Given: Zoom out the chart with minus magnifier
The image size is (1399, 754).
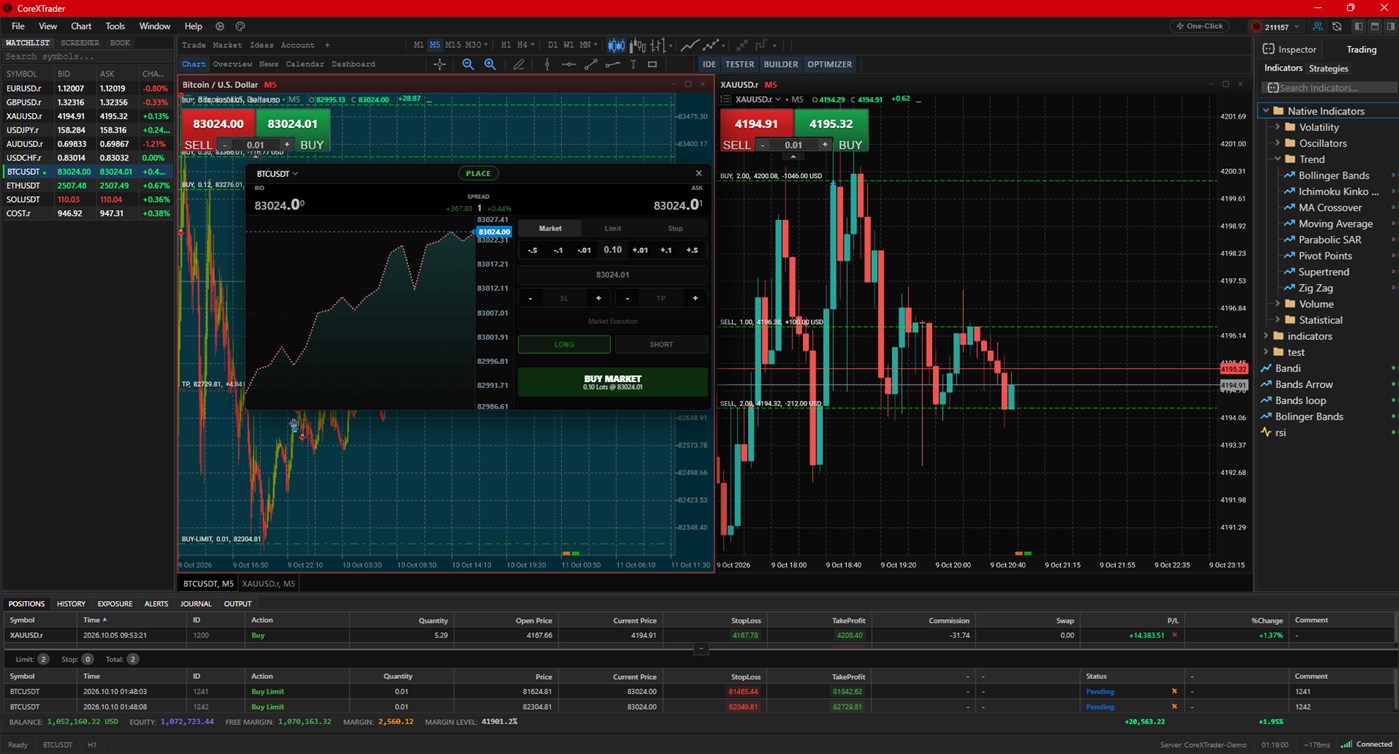Looking at the screenshot, I should click(x=468, y=64).
